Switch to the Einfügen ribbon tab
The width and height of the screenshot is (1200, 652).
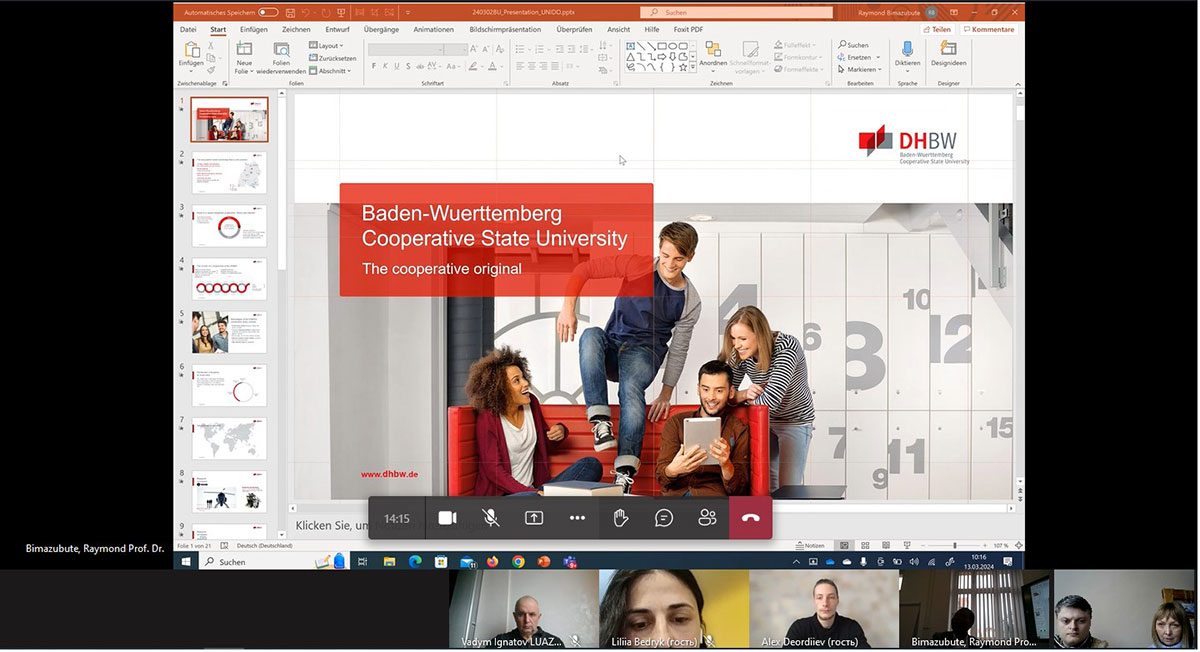[x=254, y=29]
